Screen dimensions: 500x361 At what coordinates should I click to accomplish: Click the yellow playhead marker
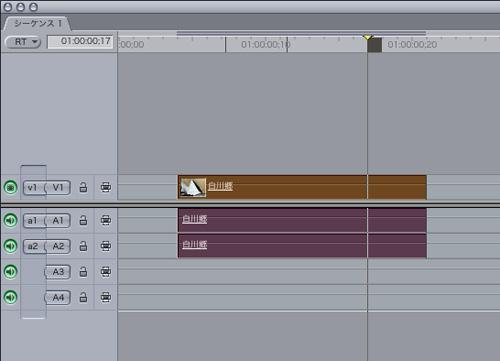368,38
